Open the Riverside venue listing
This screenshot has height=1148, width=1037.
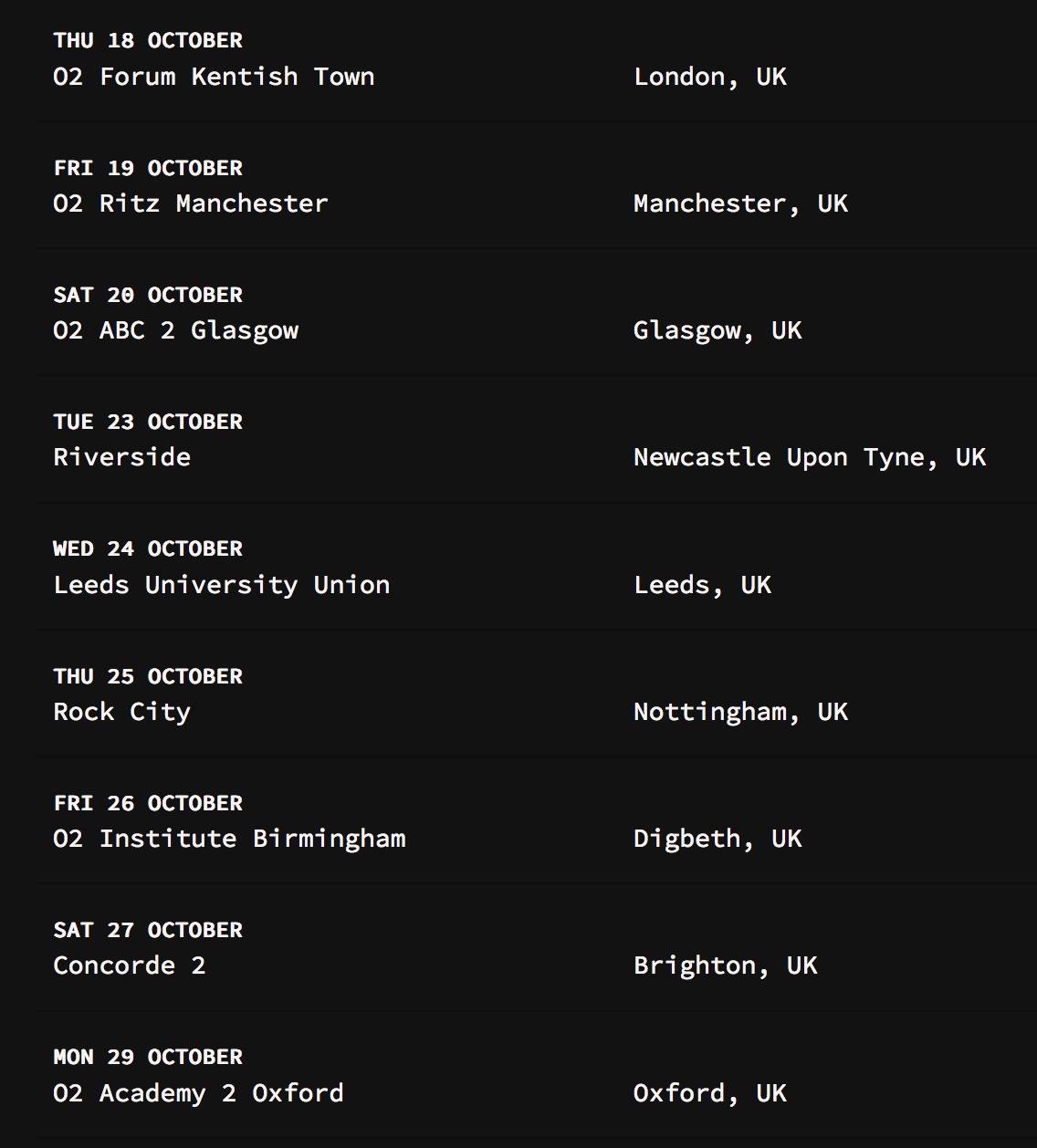[122, 457]
